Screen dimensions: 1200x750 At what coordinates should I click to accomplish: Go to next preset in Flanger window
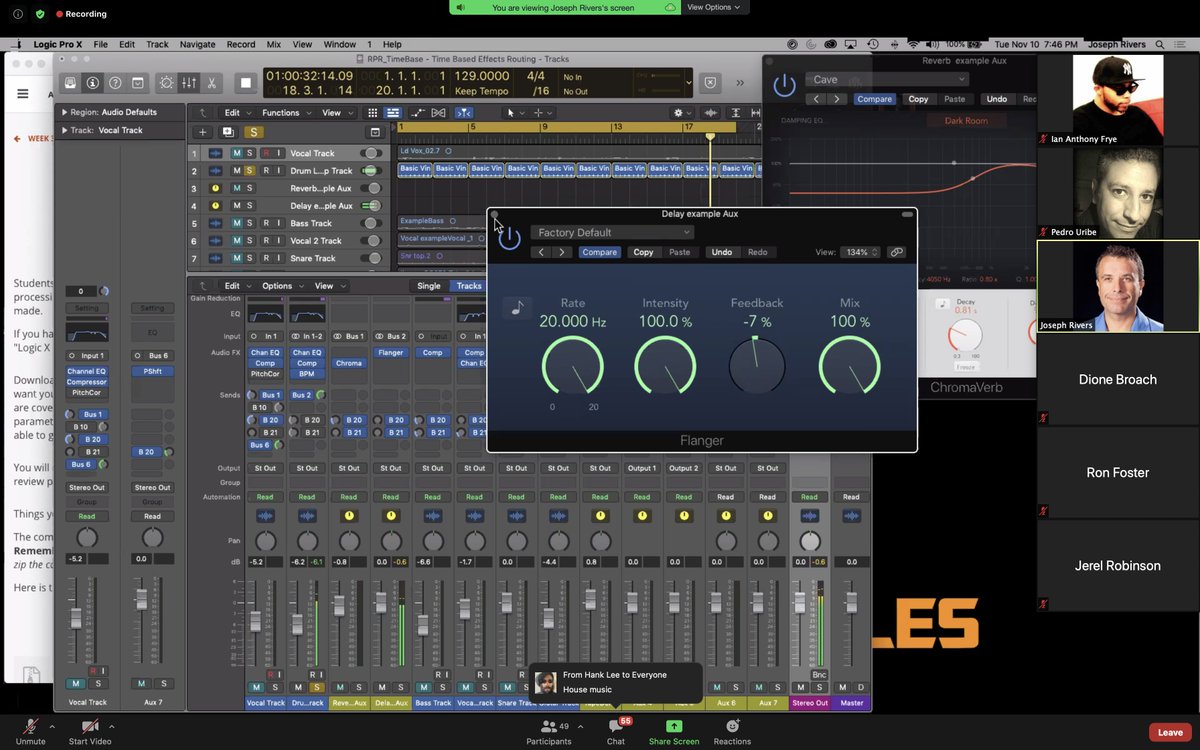click(x=563, y=252)
